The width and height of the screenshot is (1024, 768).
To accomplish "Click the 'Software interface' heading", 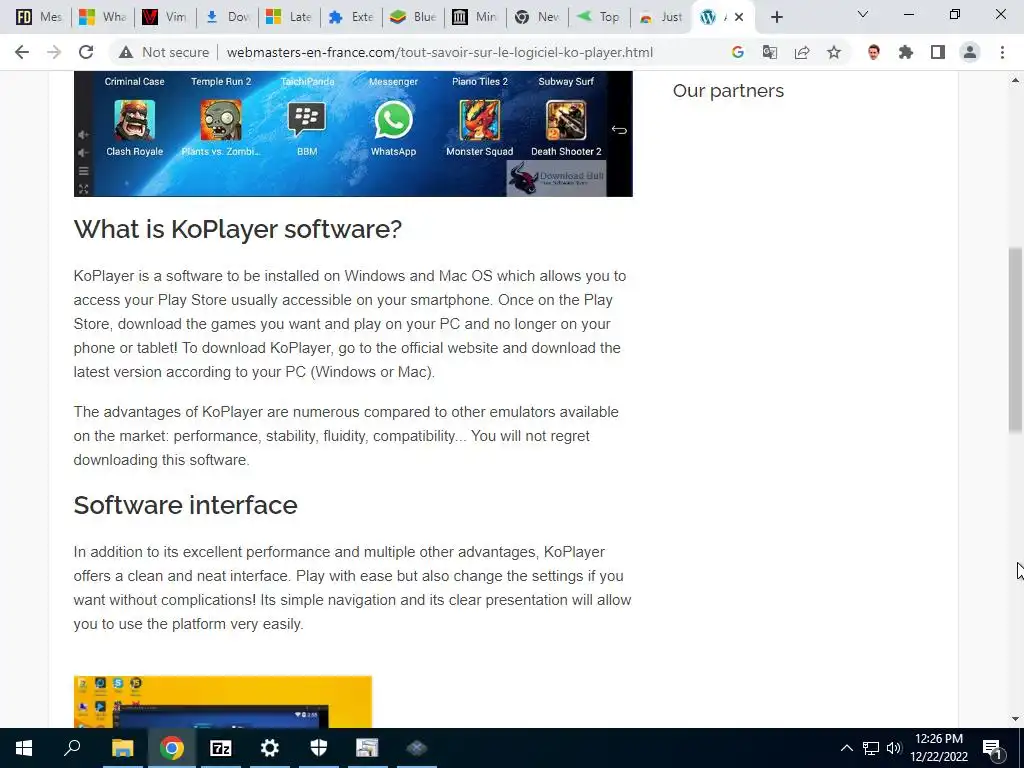I will tap(185, 505).
